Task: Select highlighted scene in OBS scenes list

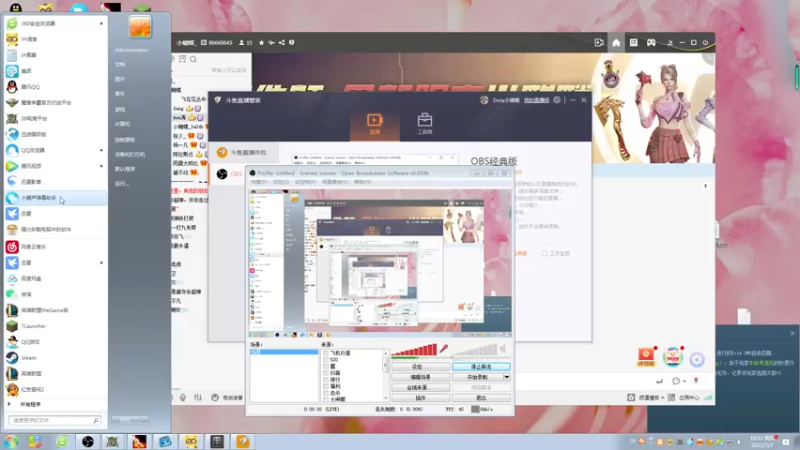Action: click(x=284, y=352)
